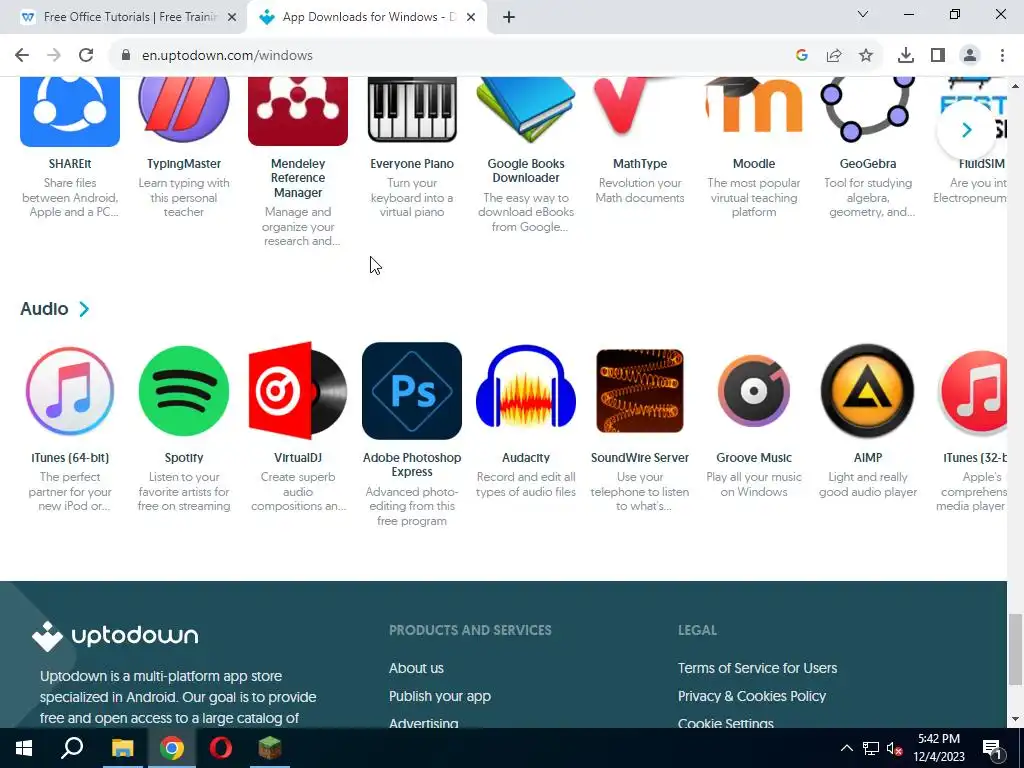This screenshot has height=768, width=1024.
Task: Open the TypingMaster app icon
Action: click(184, 110)
